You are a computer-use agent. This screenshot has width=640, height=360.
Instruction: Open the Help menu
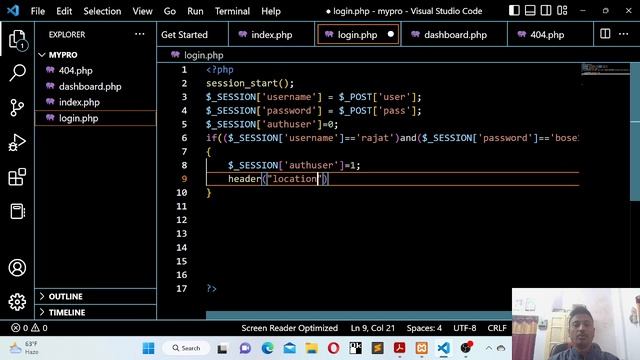[x=271, y=11]
